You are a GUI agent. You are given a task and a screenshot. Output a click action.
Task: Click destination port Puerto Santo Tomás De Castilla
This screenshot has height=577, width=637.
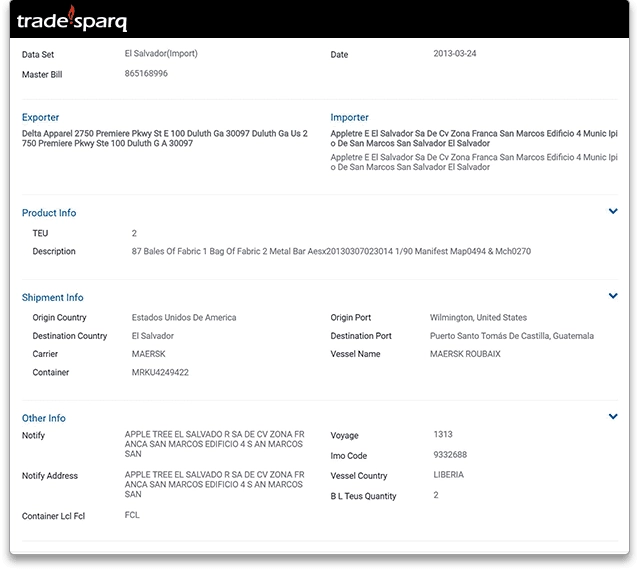click(512, 336)
